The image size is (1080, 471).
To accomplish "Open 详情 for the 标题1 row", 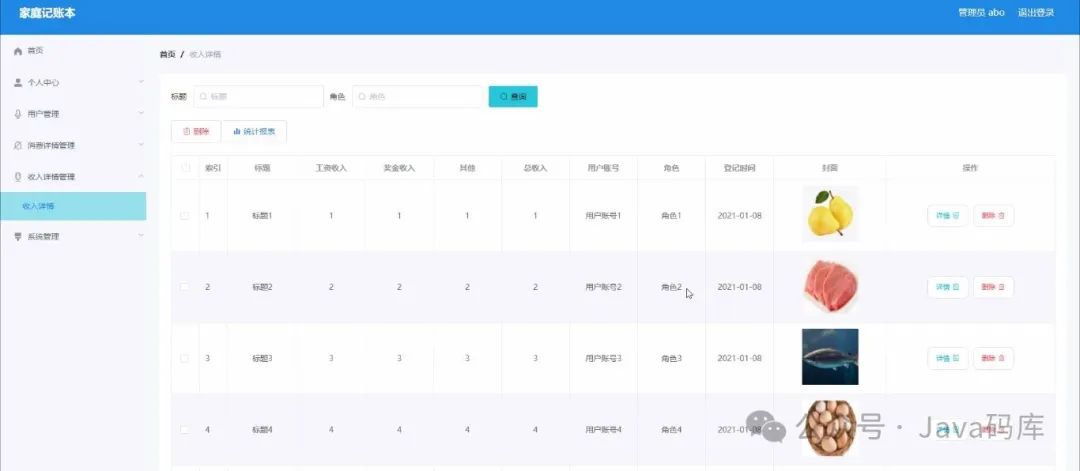I will 948,216.
